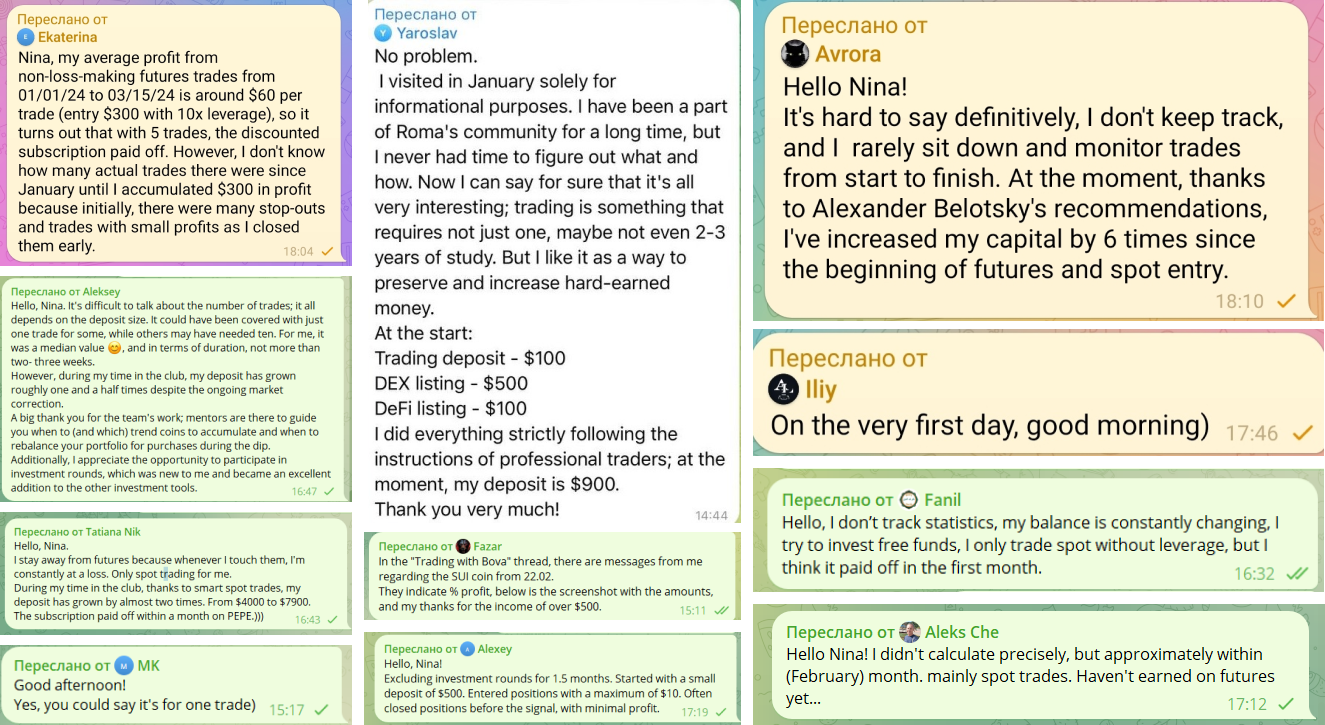This screenshot has width=1325, height=725.
Task: Open Yaroslav's profile avatar
Action: click(x=383, y=33)
